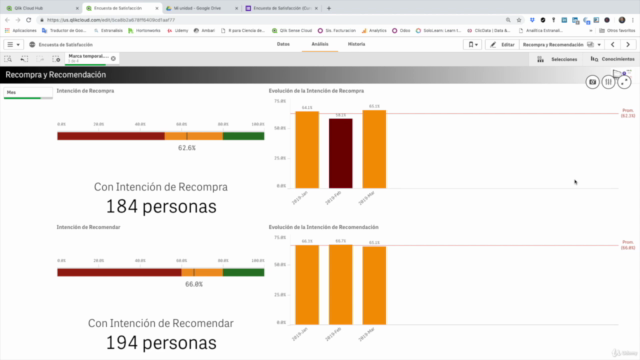Screen dimensions: 640x360
Task: Open the Selecciones tool
Action: (558, 59)
